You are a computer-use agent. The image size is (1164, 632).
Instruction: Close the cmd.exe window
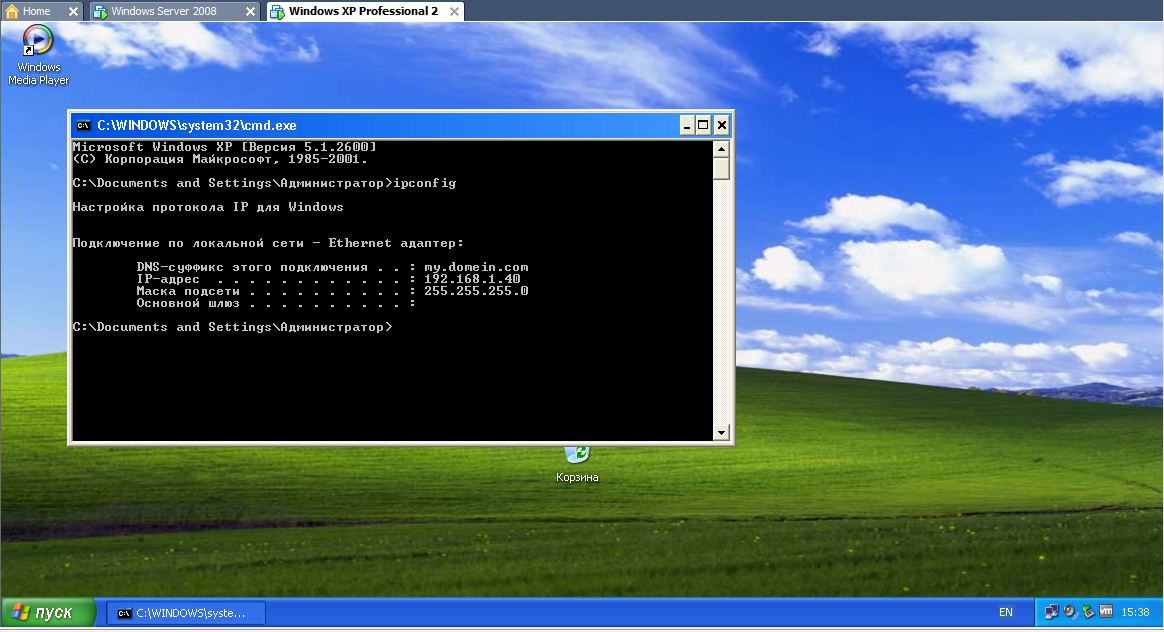721,126
